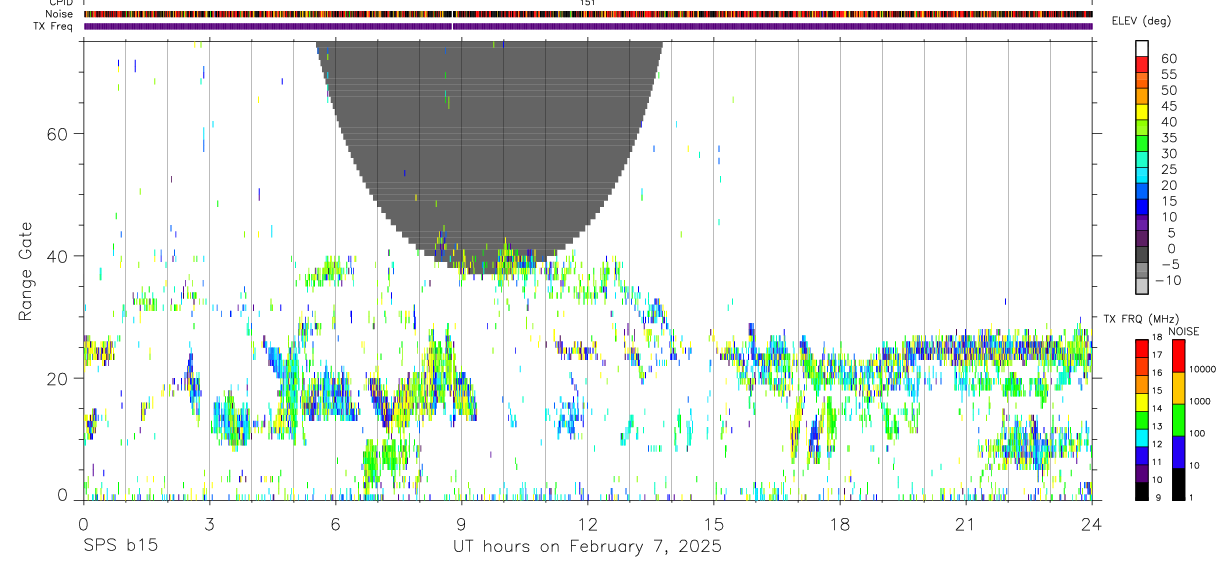Click the 'TX FRQ (MHz)' legend title
The height and width of the screenshot is (567, 1228).
click(x=1139, y=319)
